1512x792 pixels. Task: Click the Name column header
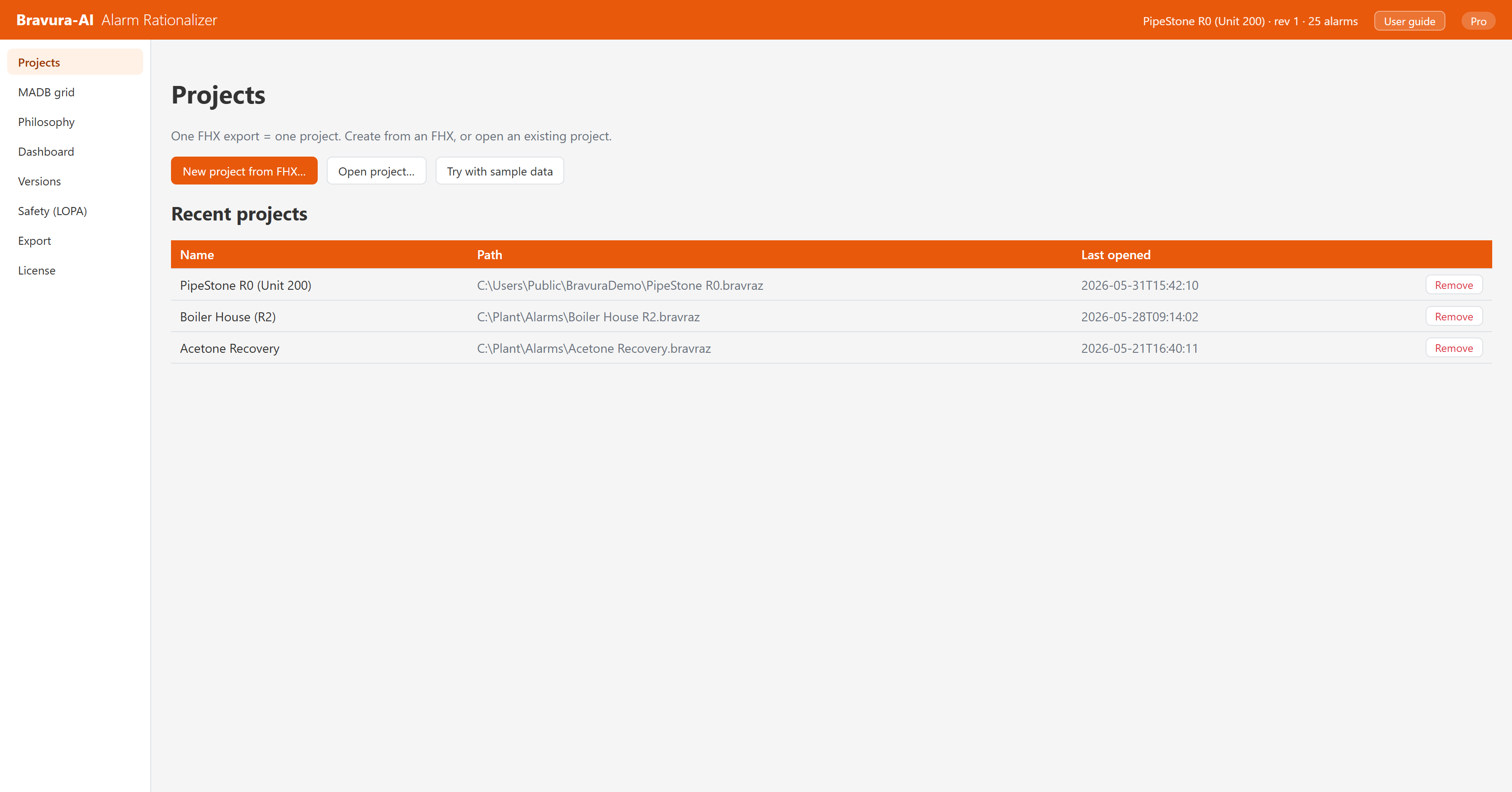[x=197, y=254]
